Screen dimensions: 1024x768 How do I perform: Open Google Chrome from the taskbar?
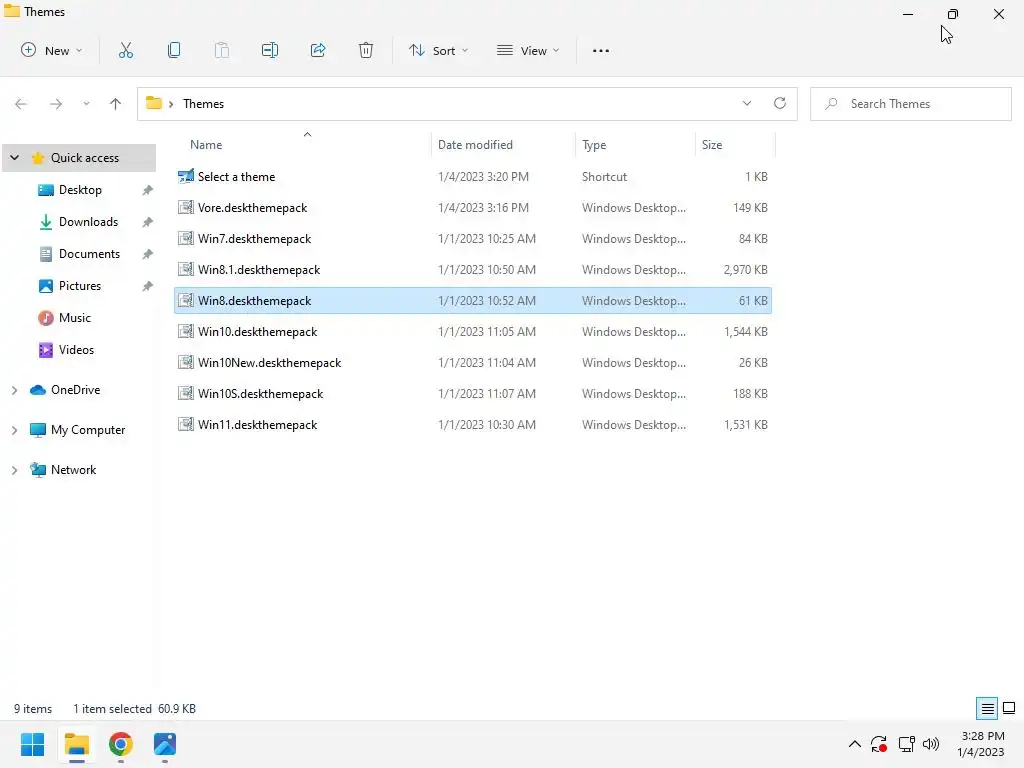pos(121,744)
